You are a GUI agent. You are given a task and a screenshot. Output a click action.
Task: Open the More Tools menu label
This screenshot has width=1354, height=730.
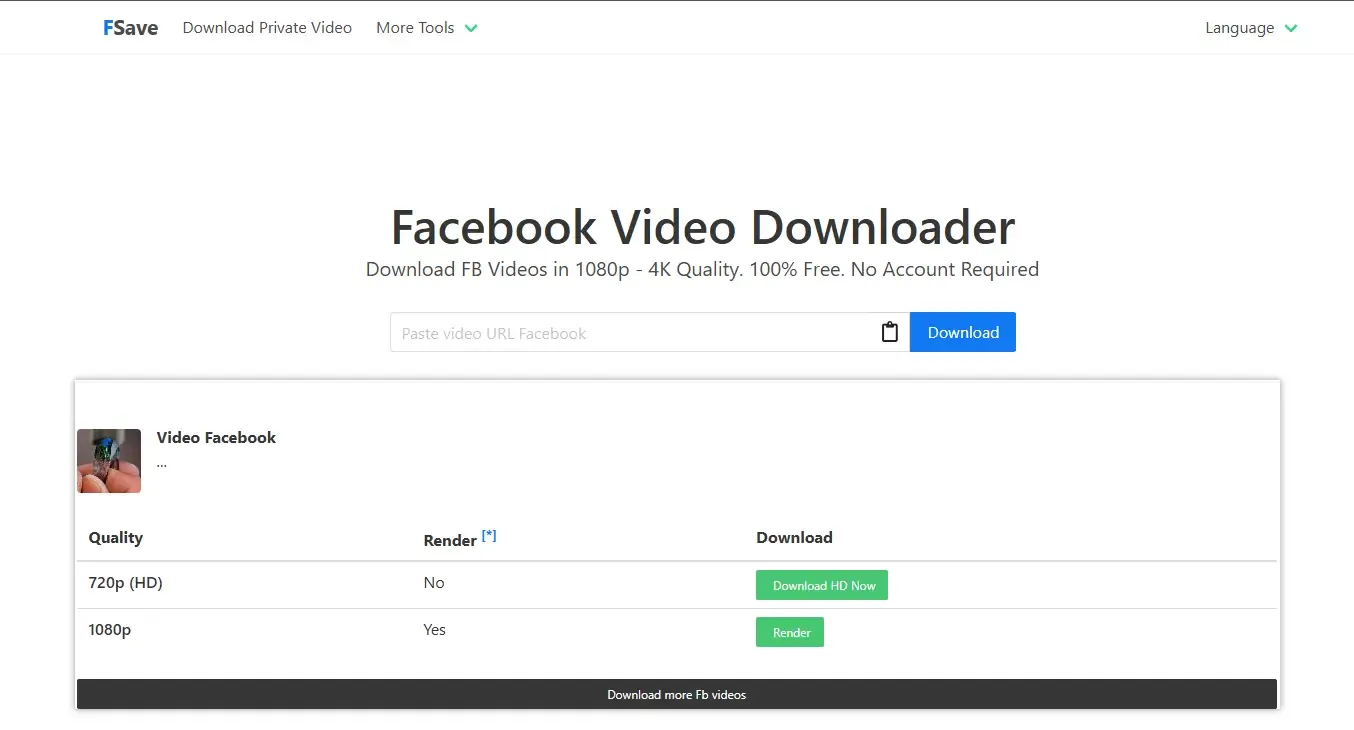click(x=415, y=28)
